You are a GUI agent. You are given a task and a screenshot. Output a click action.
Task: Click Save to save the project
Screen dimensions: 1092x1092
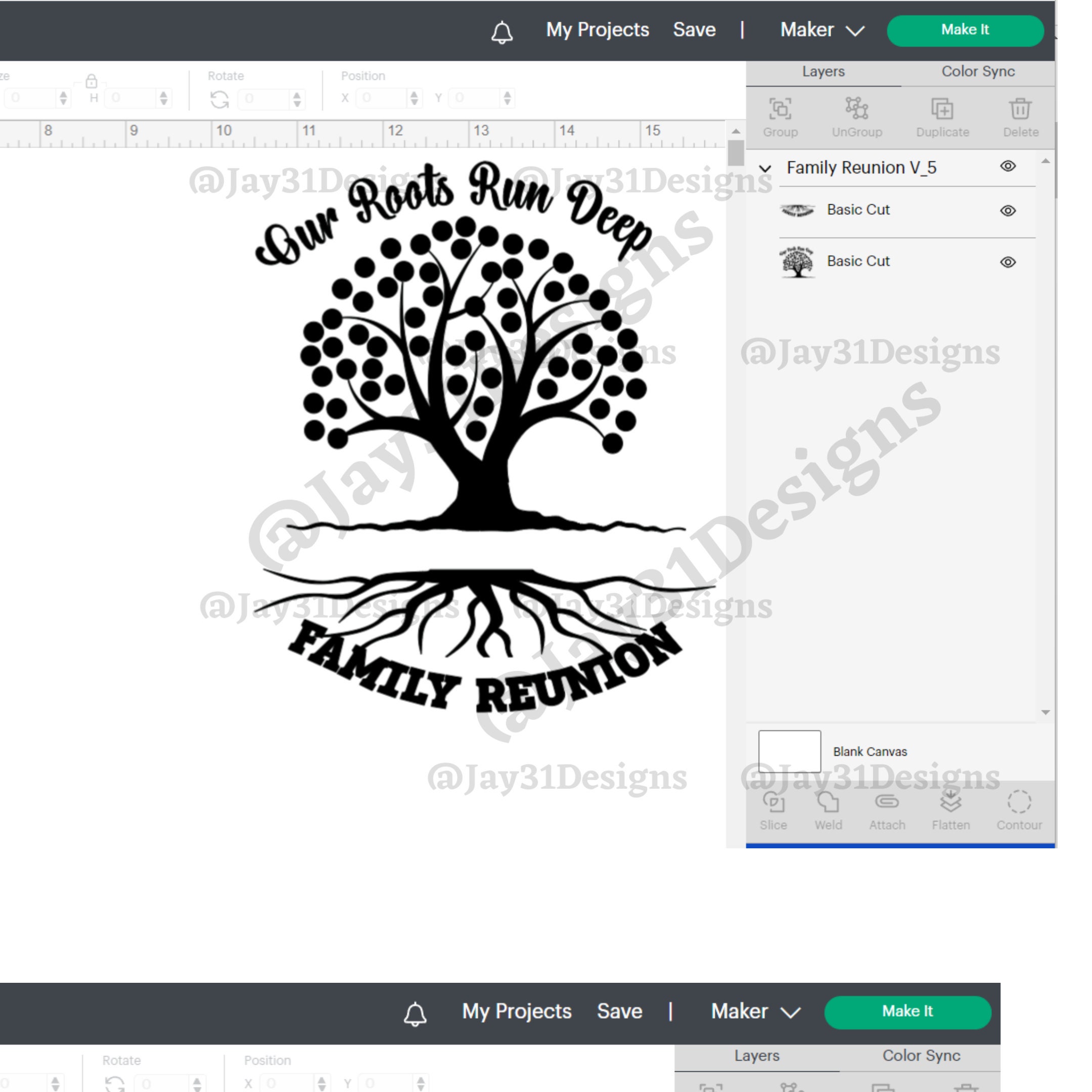[x=694, y=30]
